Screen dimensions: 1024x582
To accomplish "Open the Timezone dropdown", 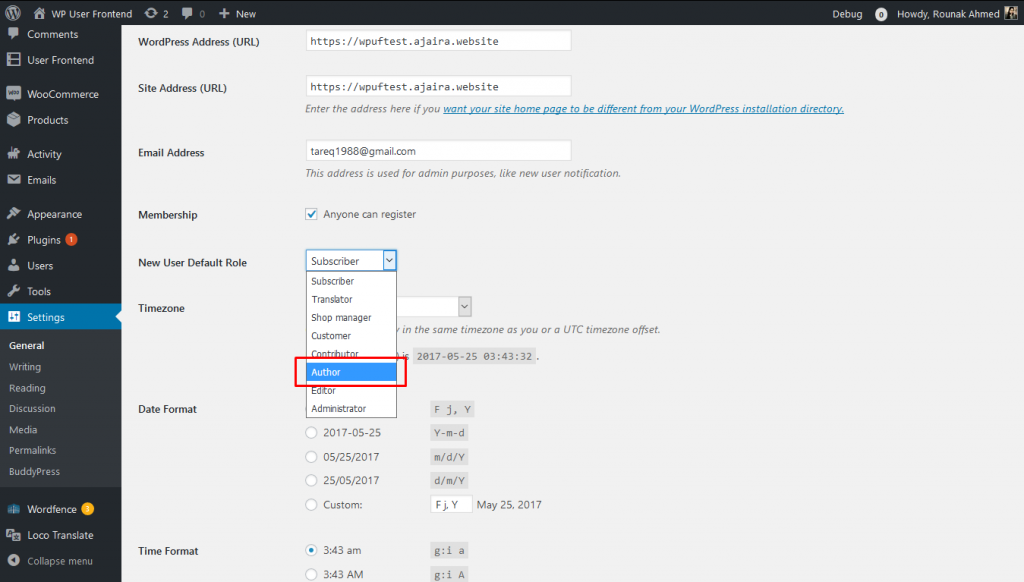I will click(463, 306).
